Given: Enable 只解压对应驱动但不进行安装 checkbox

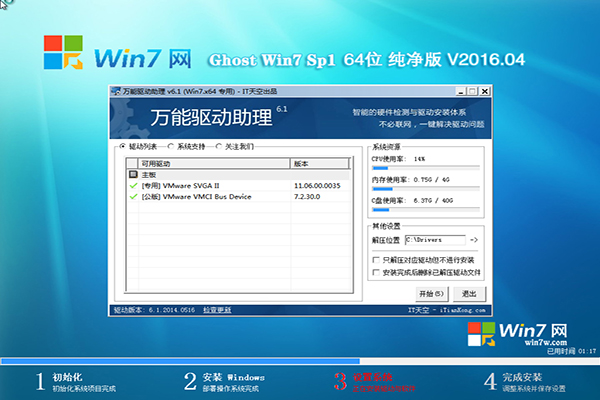Looking at the screenshot, I should pos(376,260).
